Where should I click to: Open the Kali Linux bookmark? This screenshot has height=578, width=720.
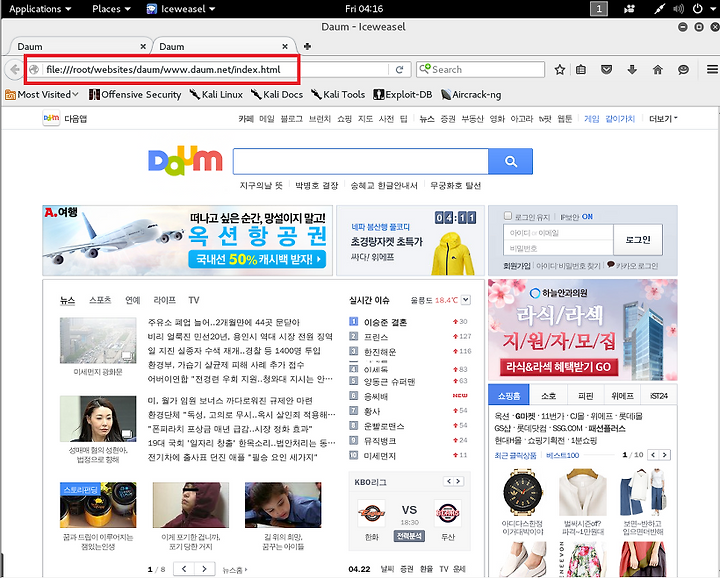click(216, 95)
